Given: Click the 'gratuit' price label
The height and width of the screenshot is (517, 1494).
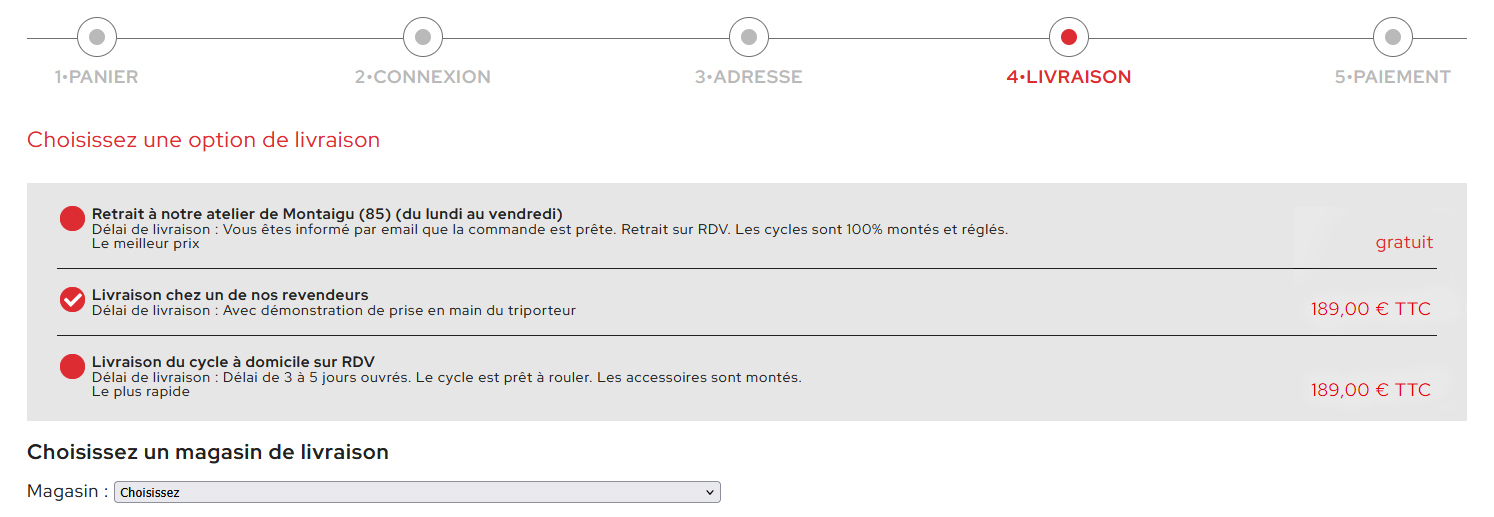Looking at the screenshot, I should pos(1404,243).
